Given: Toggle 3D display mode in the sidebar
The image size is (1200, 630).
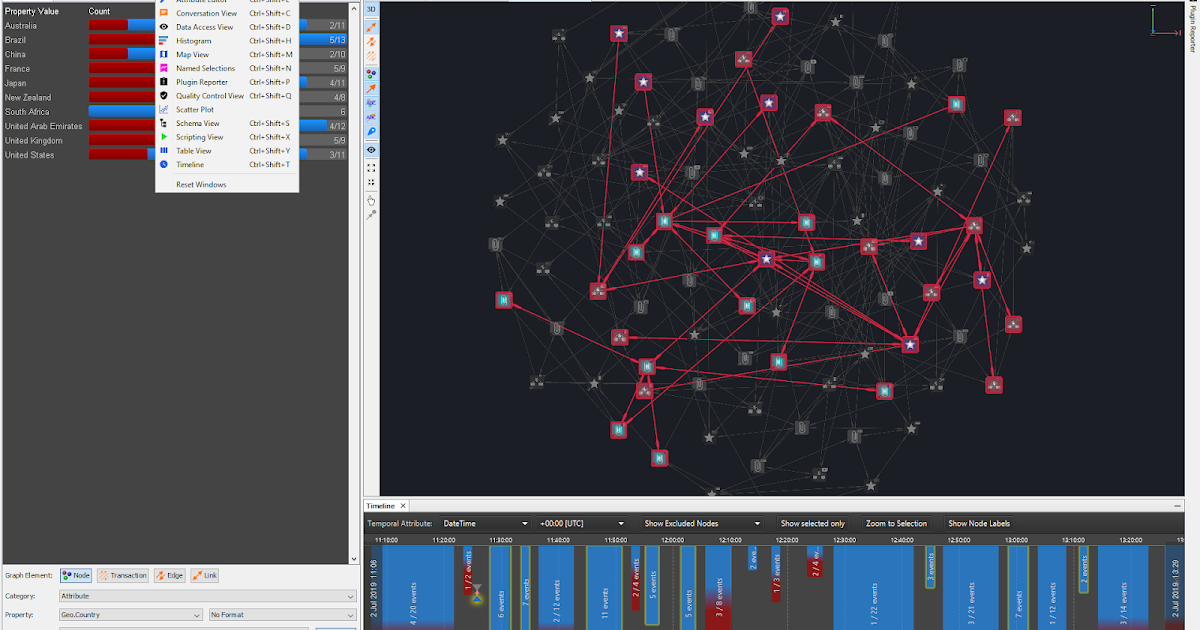Looking at the screenshot, I should coord(371,8).
